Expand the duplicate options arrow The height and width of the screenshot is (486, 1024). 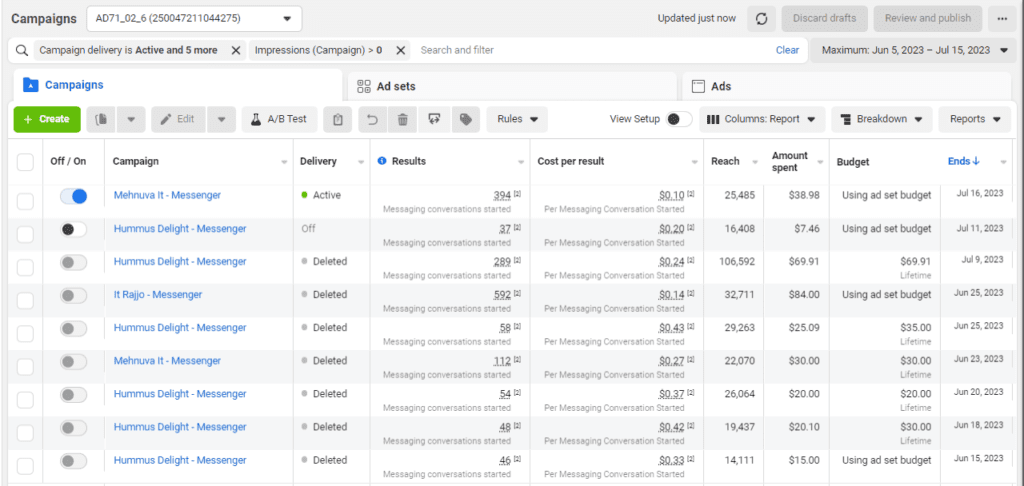(x=131, y=120)
